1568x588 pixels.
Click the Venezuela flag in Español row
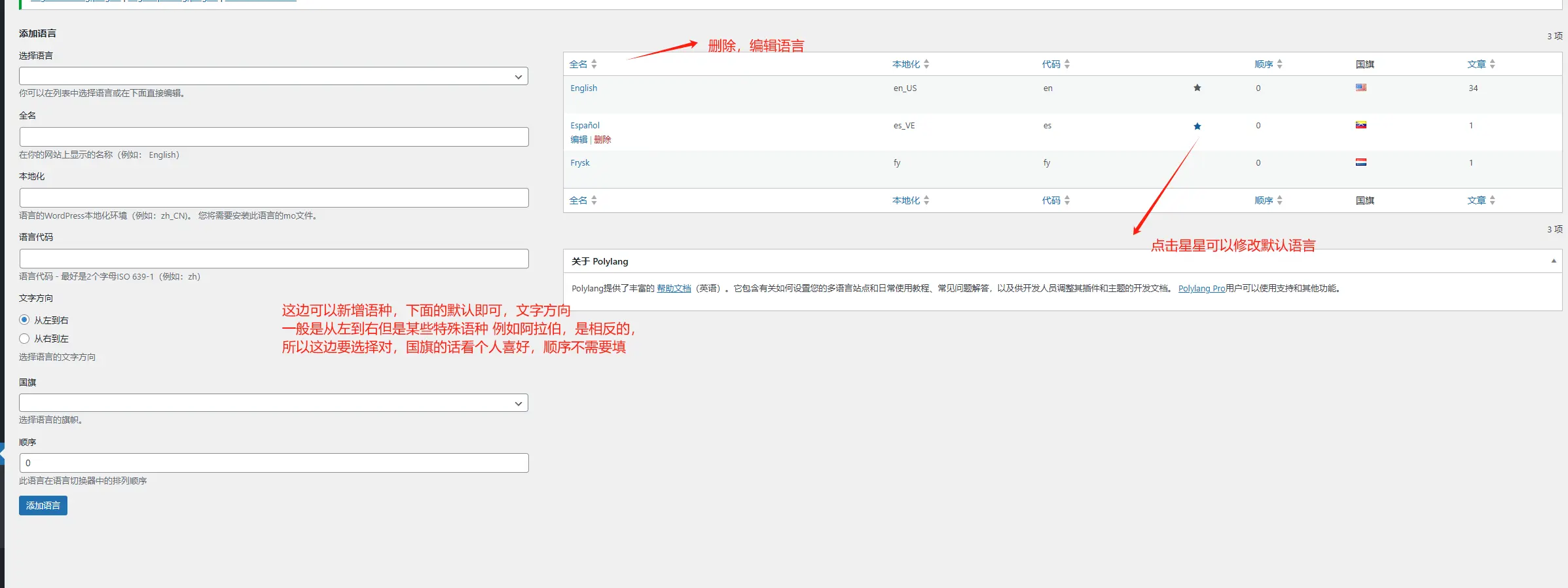tap(1360, 125)
